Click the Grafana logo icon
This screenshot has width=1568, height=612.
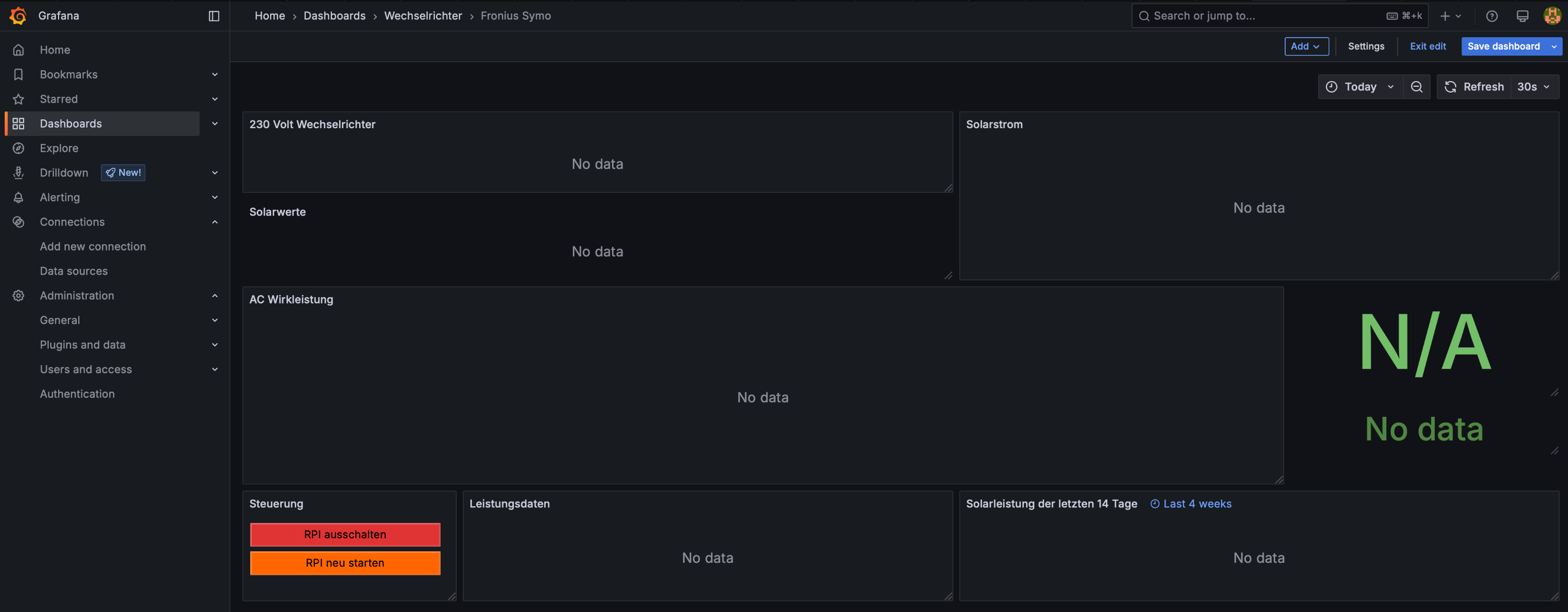tap(18, 16)
